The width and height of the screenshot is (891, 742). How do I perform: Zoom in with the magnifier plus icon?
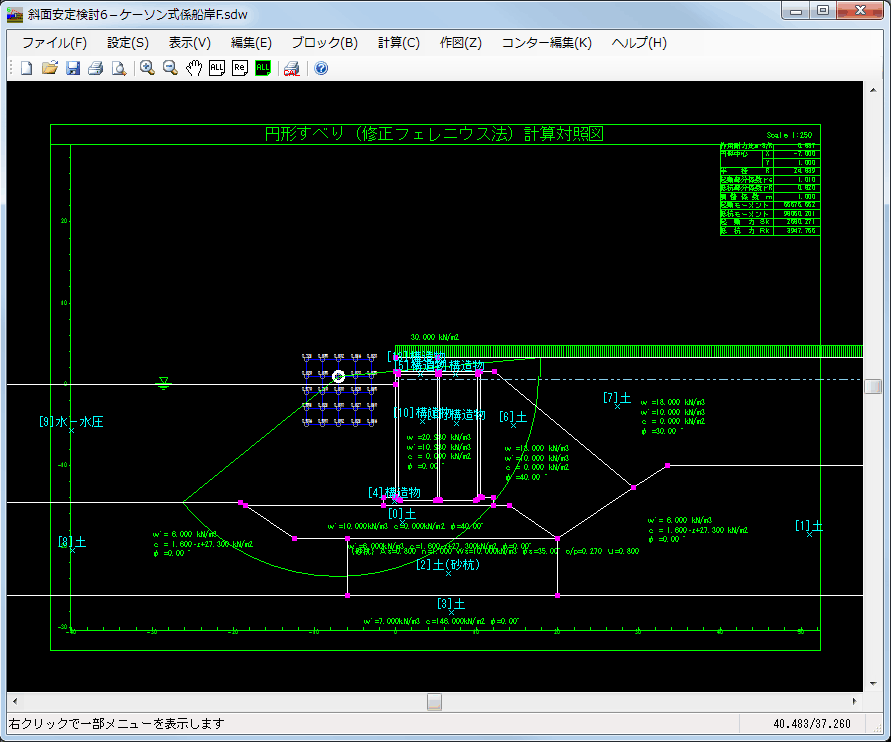click(147, 68)
